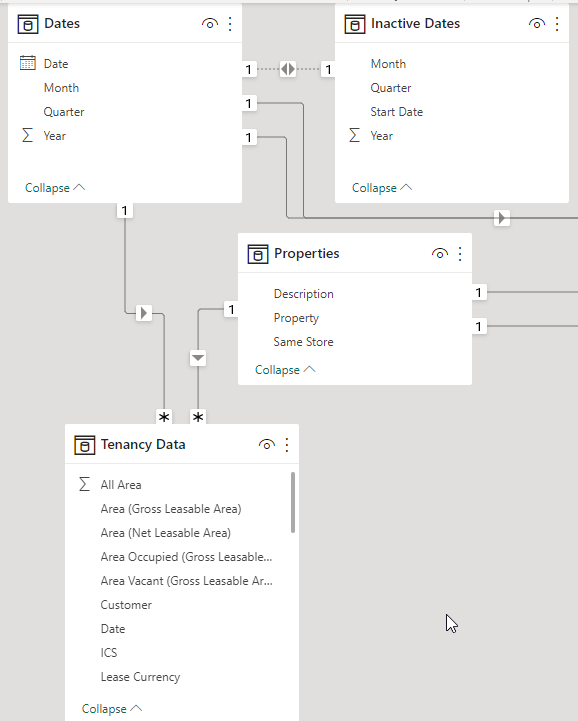The width and height of the screenshot is (578, 721).
Task: Toggle visibility of Properties table
Action: click(440, 254)
